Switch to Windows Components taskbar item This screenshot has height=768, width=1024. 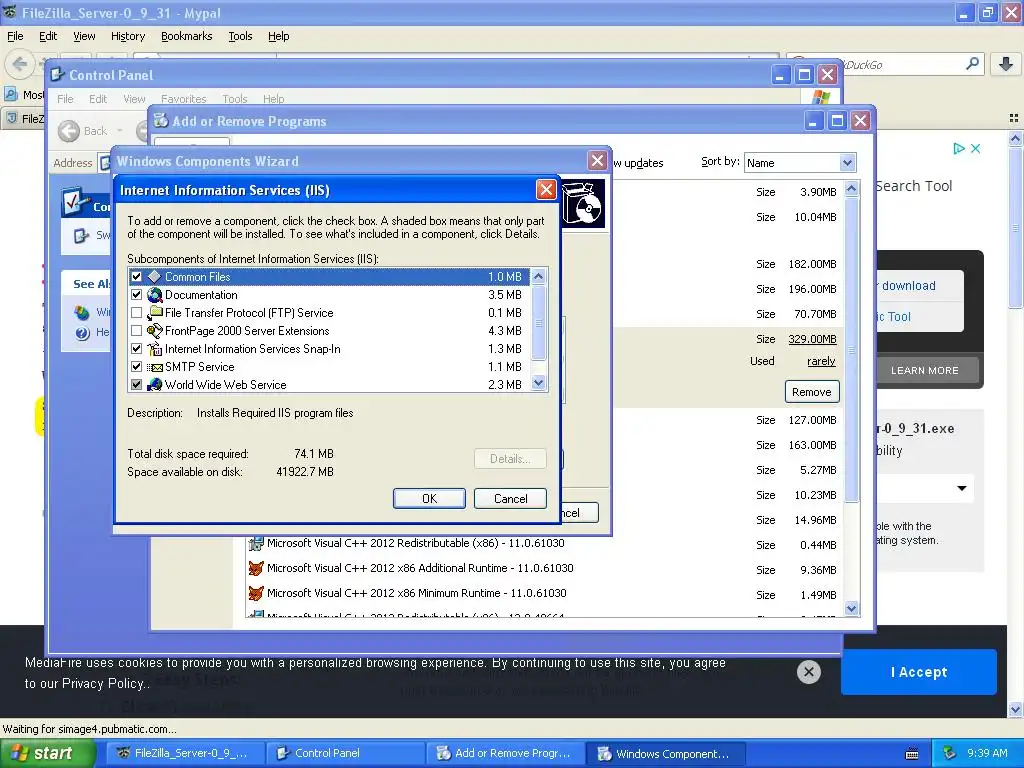pos(665,754)
